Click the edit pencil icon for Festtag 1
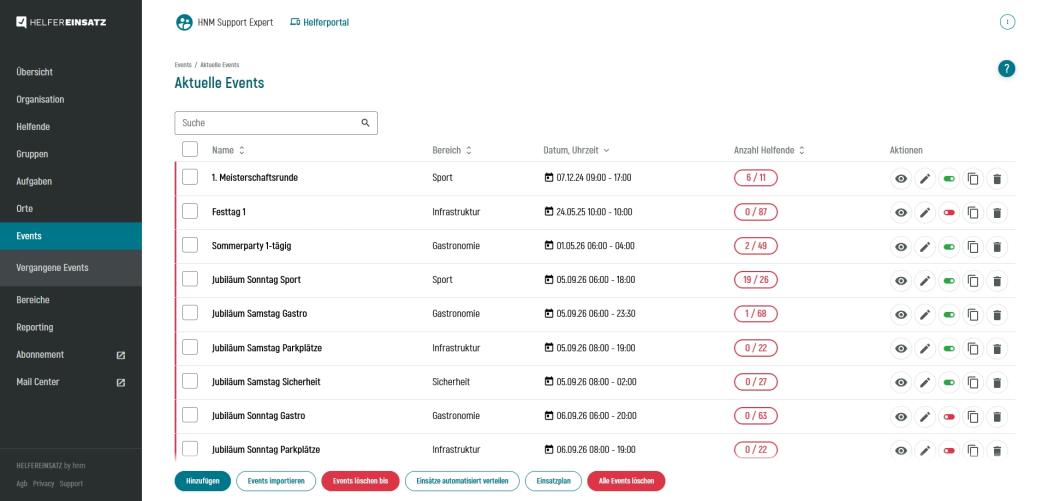1048x501 pixels. point(925,212)
